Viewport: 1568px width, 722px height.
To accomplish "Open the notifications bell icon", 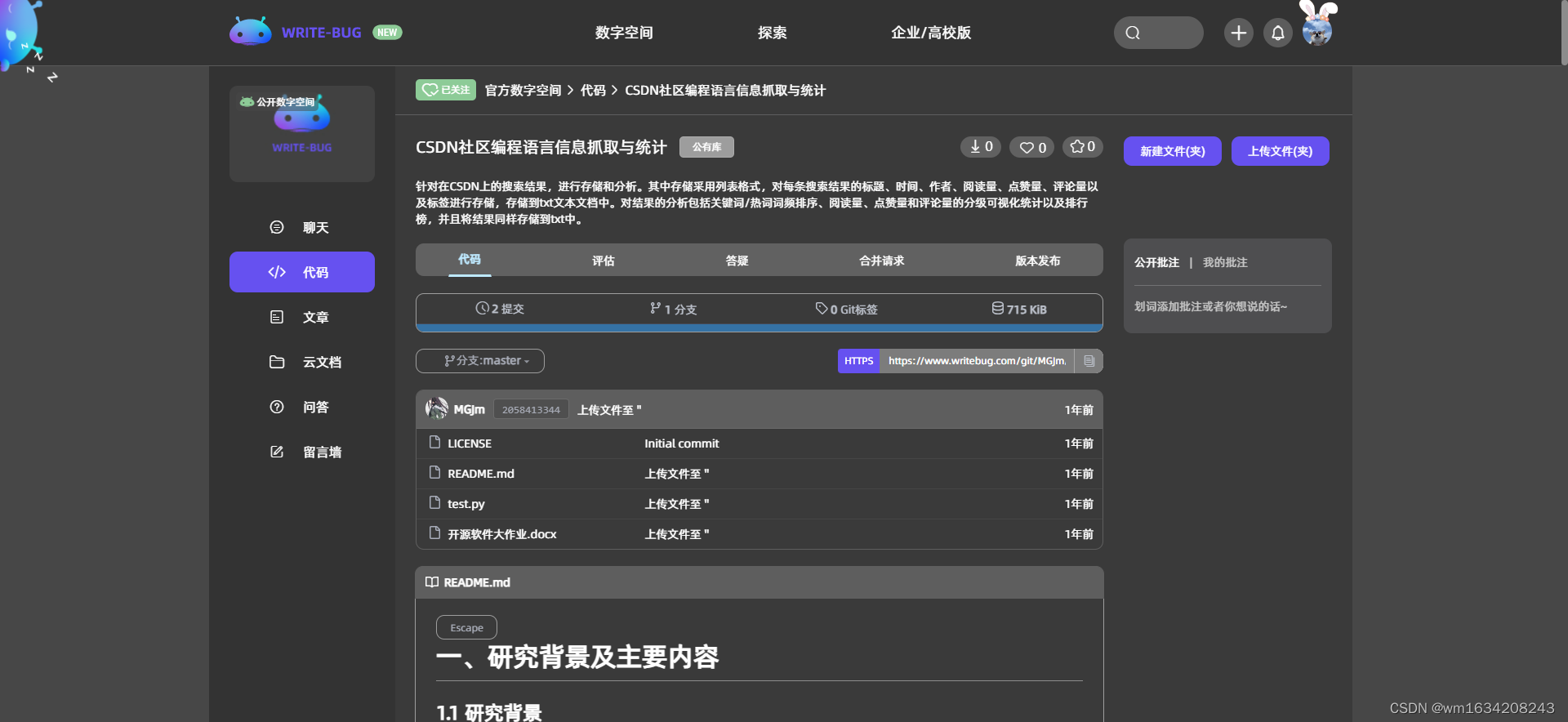I will pyautogui.click(x=1278, y=33).
